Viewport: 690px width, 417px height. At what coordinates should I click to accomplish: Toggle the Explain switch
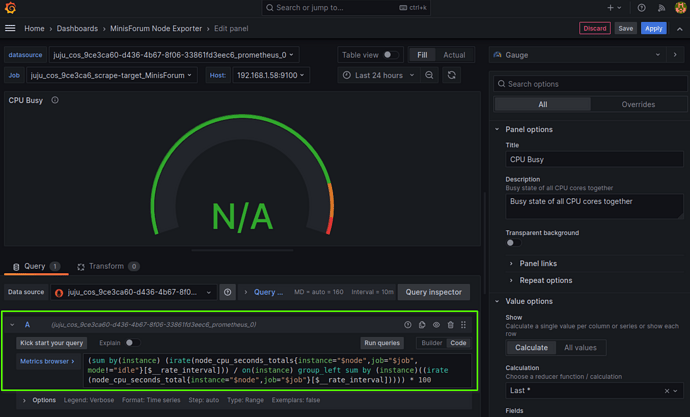pos(132,343)
